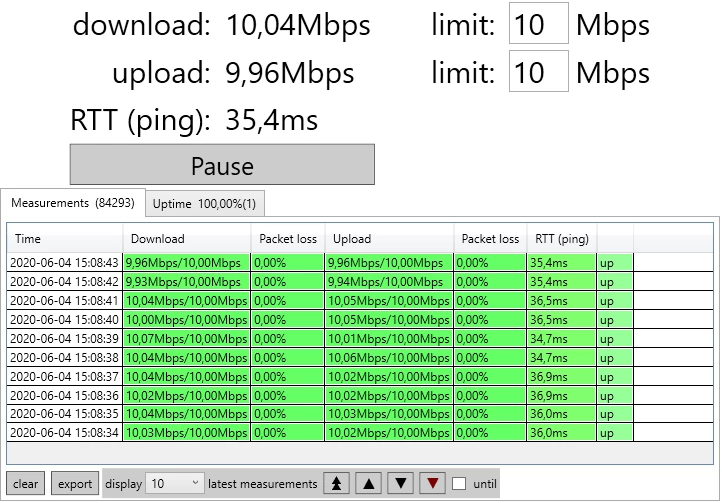Sort by the Upload column header

click(390, 239)
